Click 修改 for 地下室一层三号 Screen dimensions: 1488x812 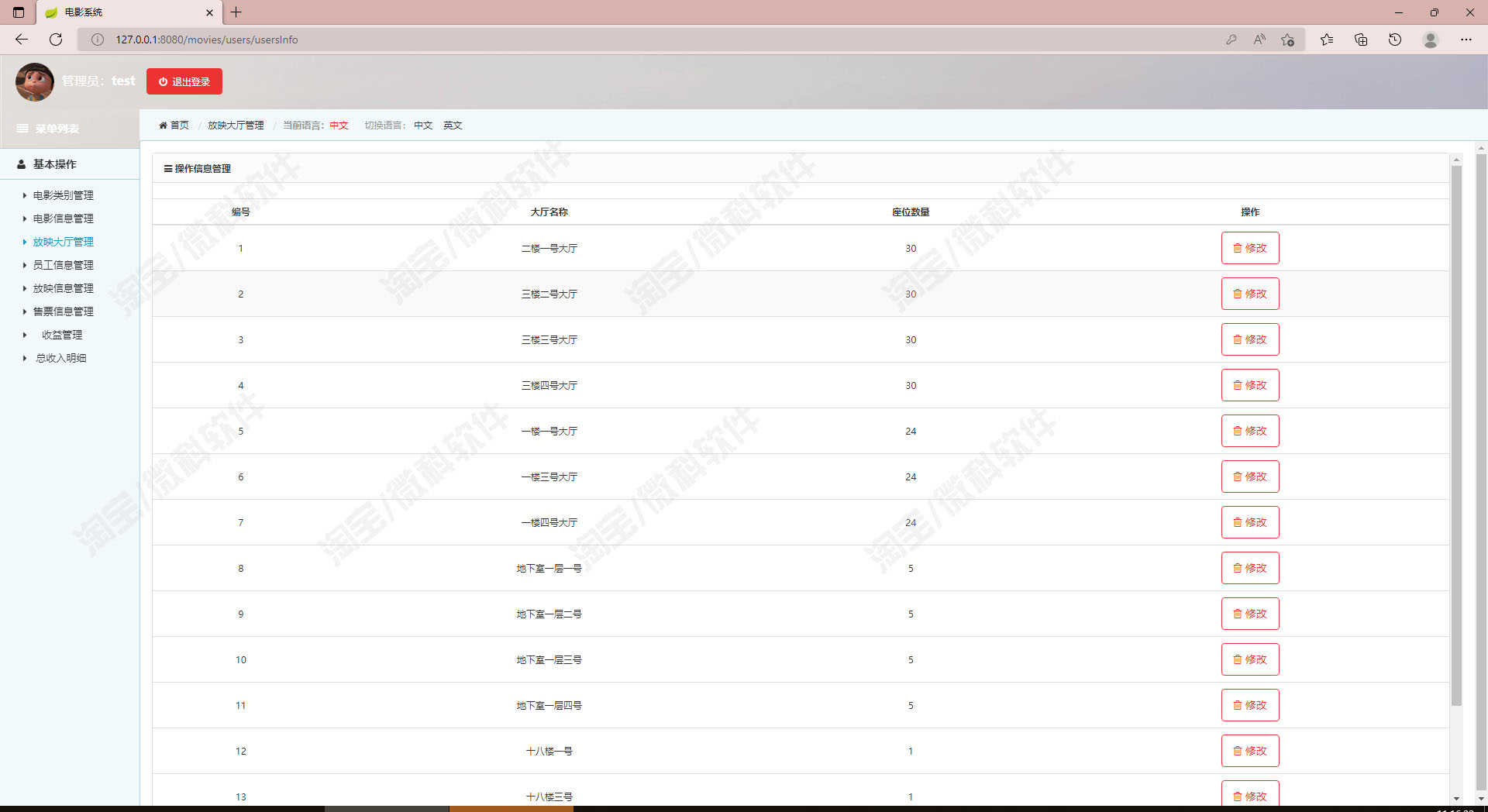click(x=1250, y=659)
